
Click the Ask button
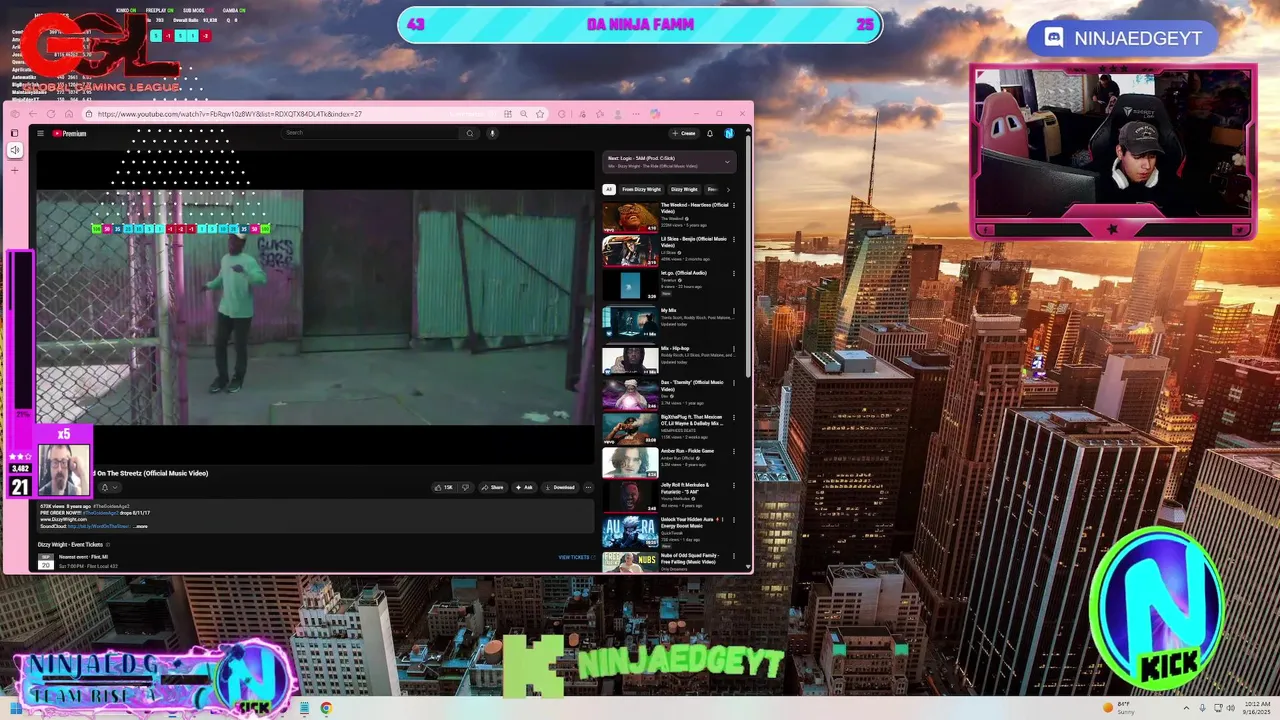[524, 487]
